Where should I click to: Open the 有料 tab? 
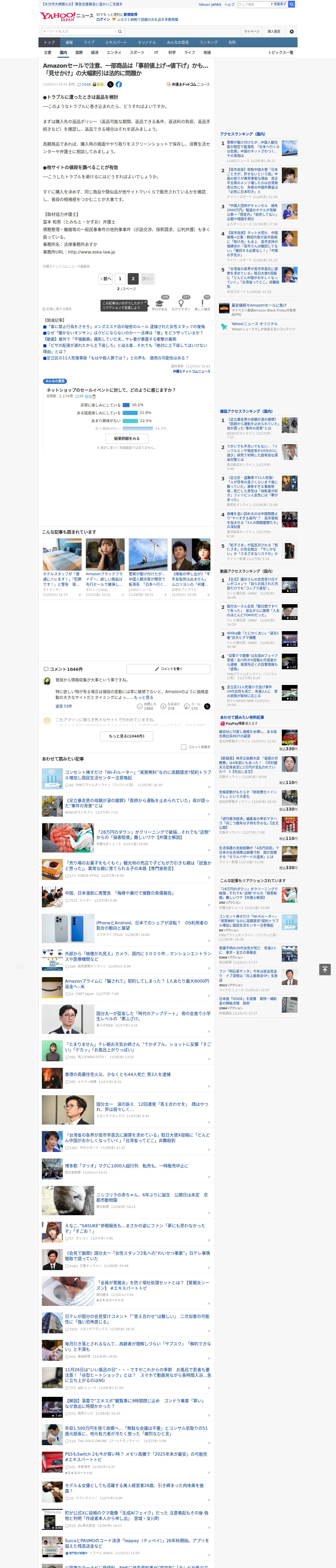[232, 43]
